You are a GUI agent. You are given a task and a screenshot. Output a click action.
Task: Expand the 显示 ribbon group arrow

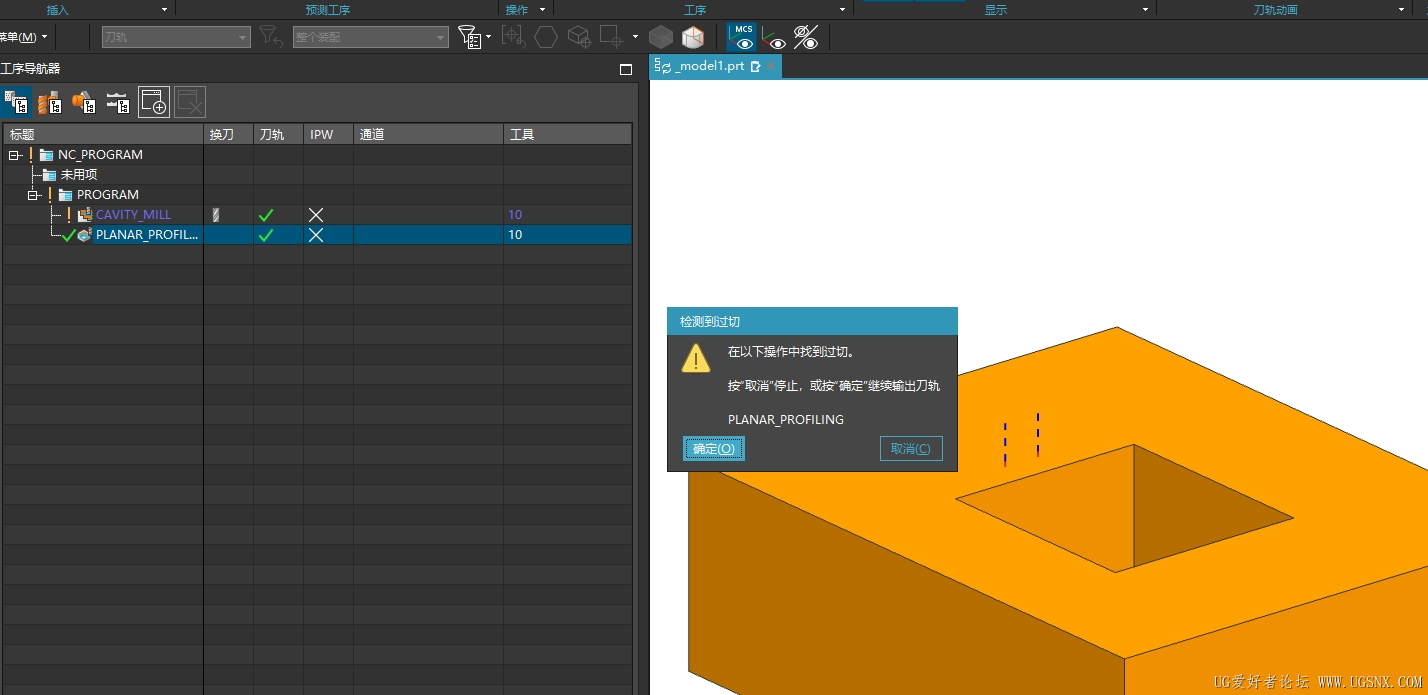pos(1145,9)
